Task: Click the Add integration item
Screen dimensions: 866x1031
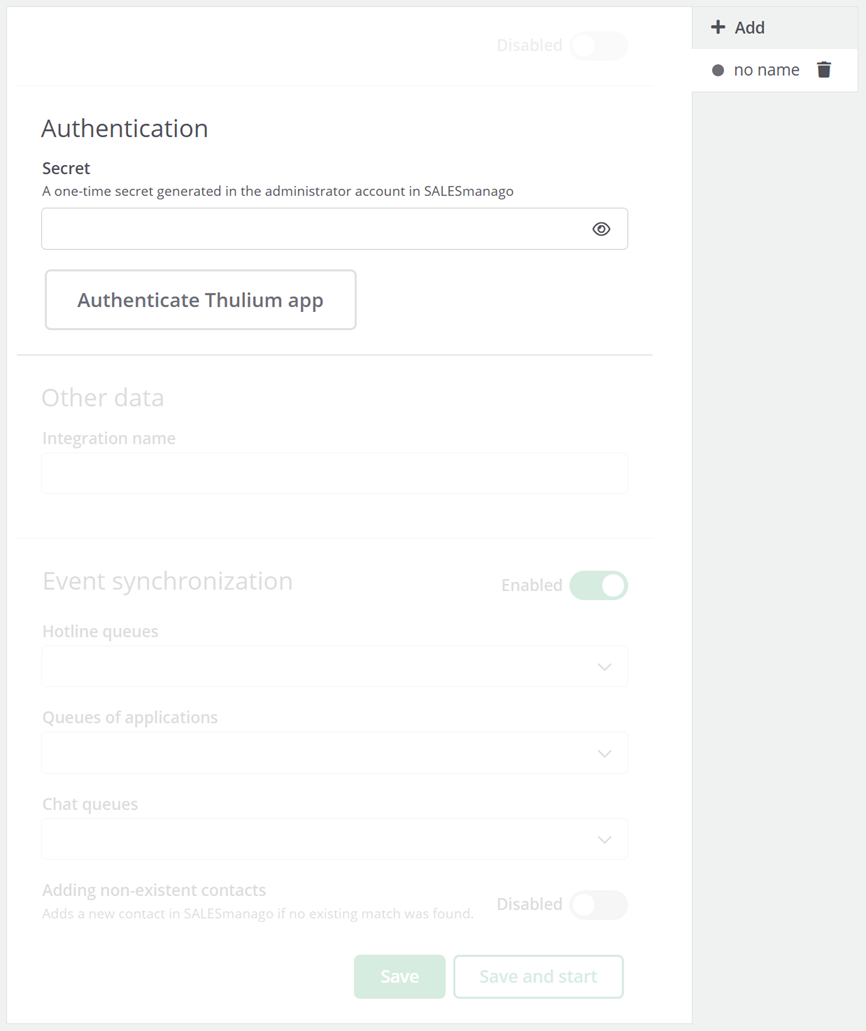Action: (749, 28)
